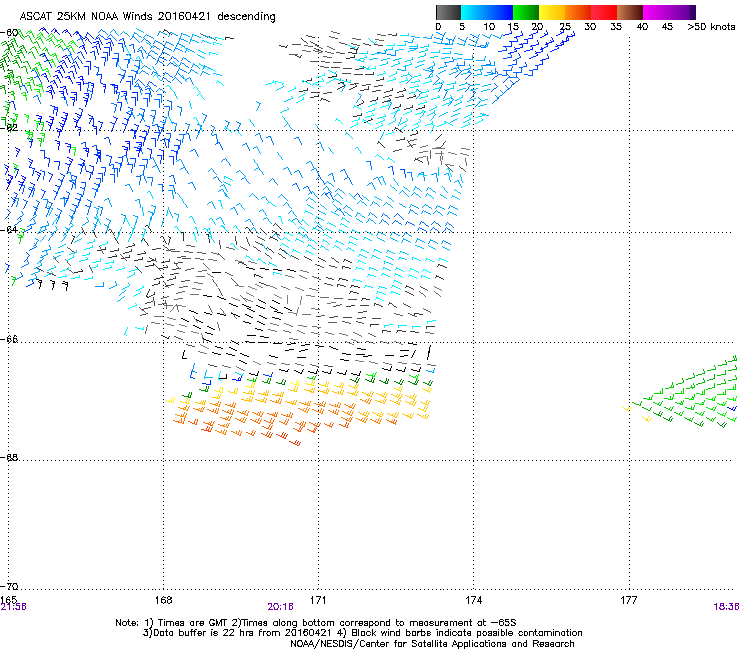
Task: Select the yellow 20-25 knots legend swatch
Action: click(552, 12)
